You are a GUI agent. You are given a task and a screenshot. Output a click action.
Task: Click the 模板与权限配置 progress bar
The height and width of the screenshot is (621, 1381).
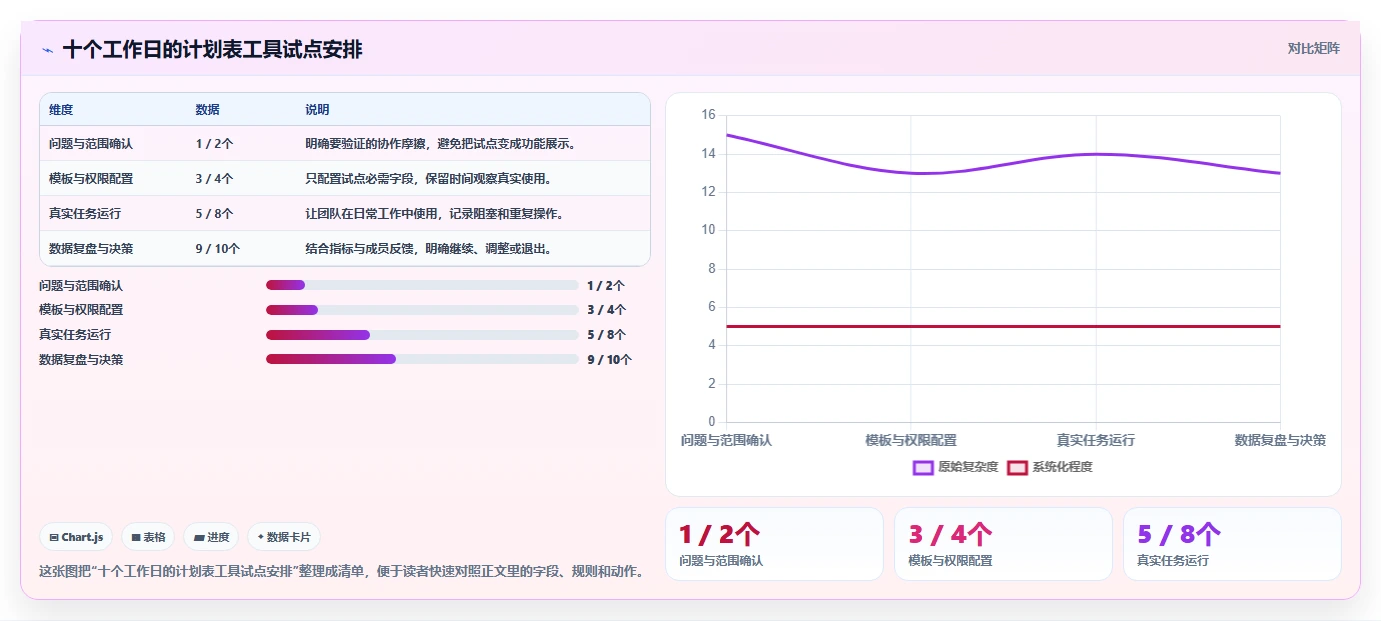[x=422, y=310]
